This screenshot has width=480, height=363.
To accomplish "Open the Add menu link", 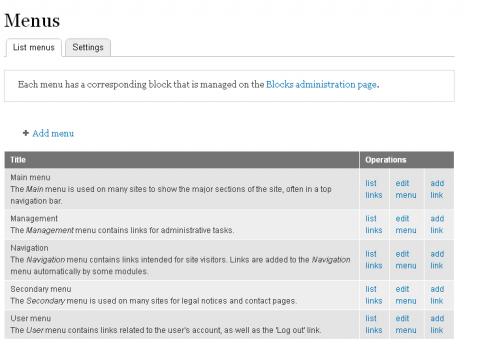I will 53,133.
